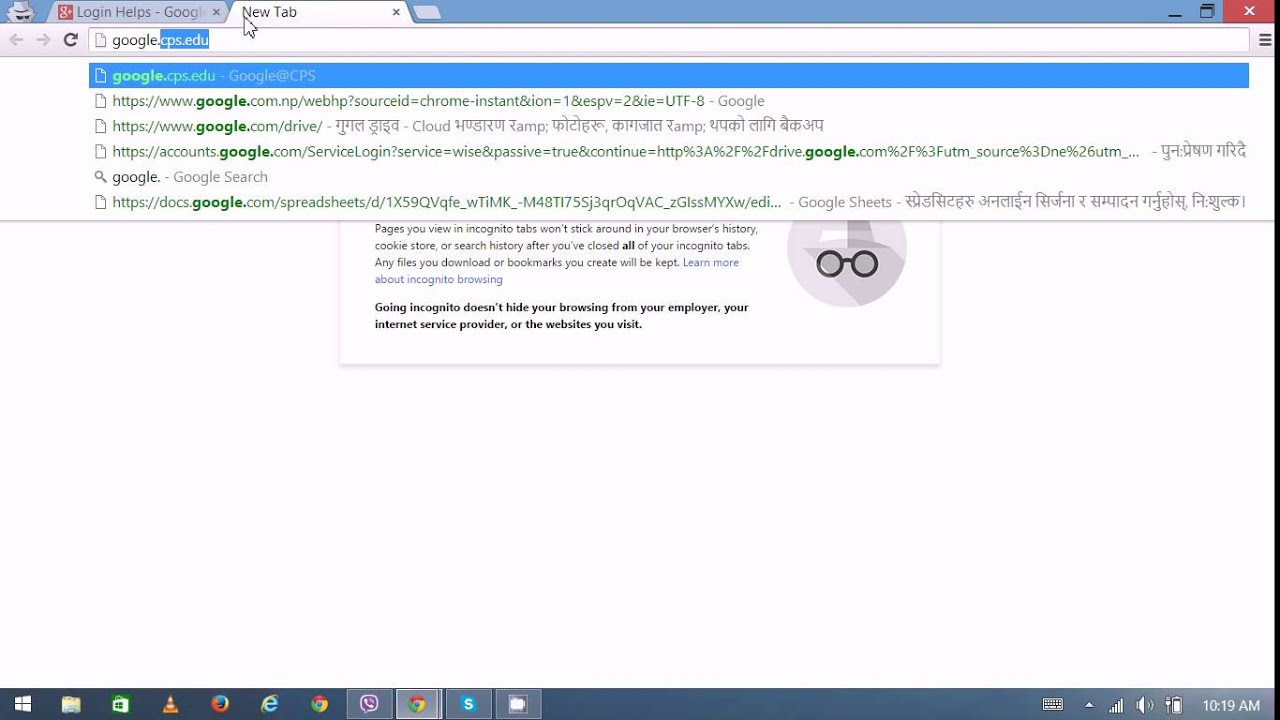
Task: Open the Chrome hamburger menu
Action: (x=1266, y=40)
